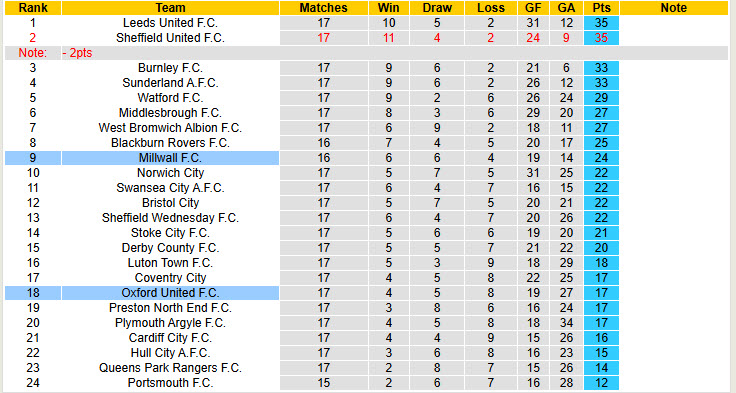
Task: Select the highlighted Oxford United F.C. row
Action: (312, 293)
